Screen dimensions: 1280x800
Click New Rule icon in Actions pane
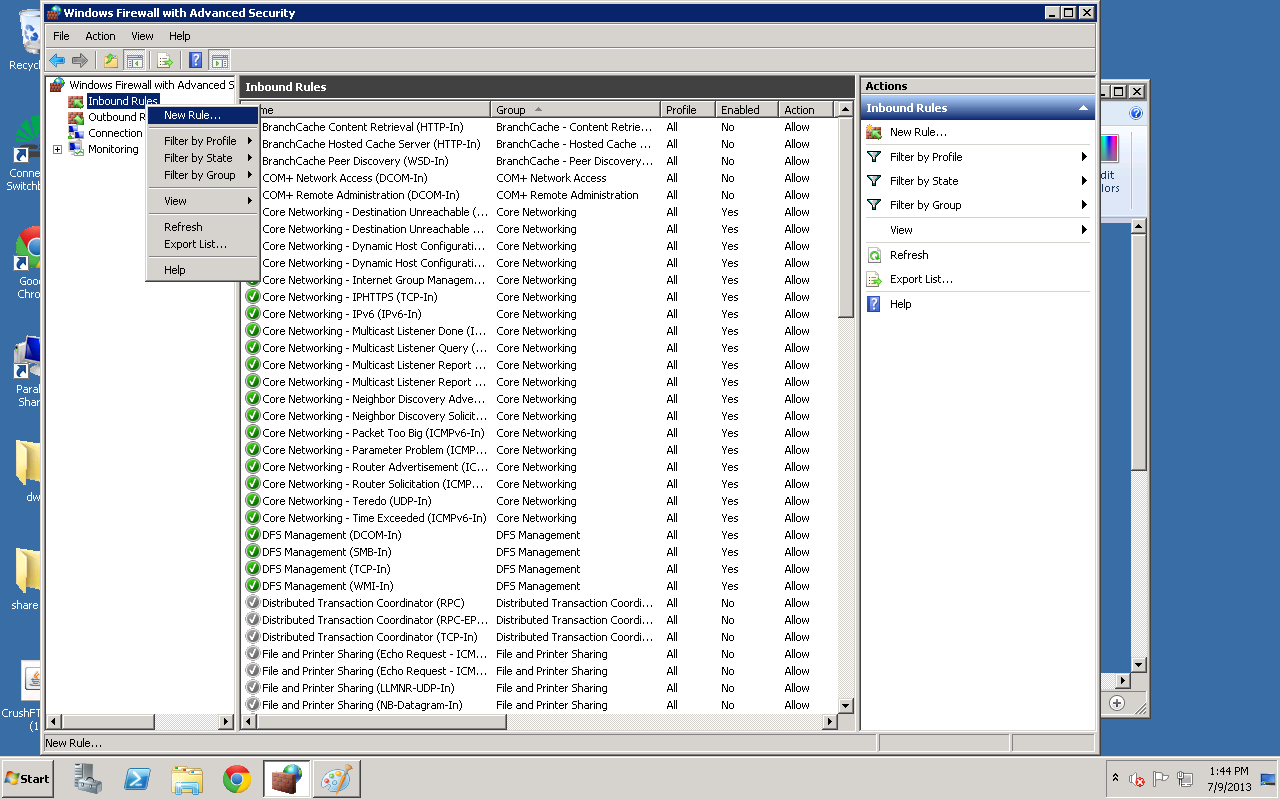coord(874,132)
